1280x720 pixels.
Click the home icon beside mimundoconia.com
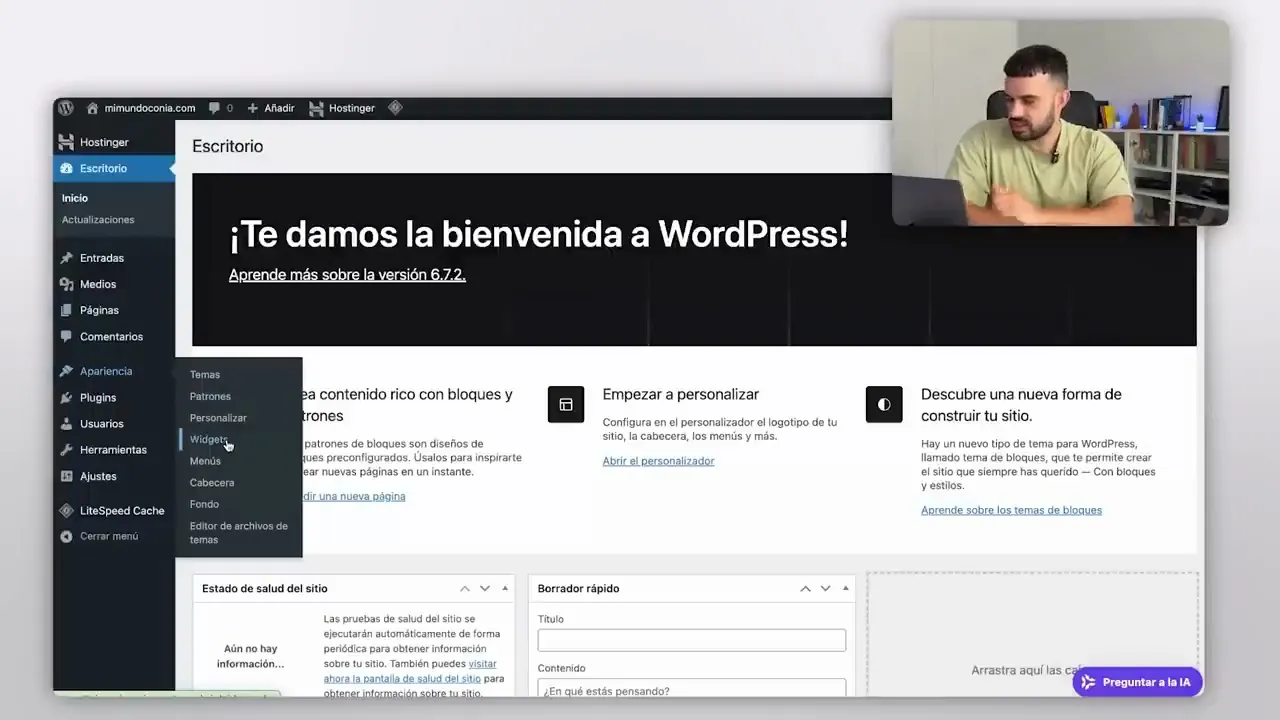(x=93, y=108)
